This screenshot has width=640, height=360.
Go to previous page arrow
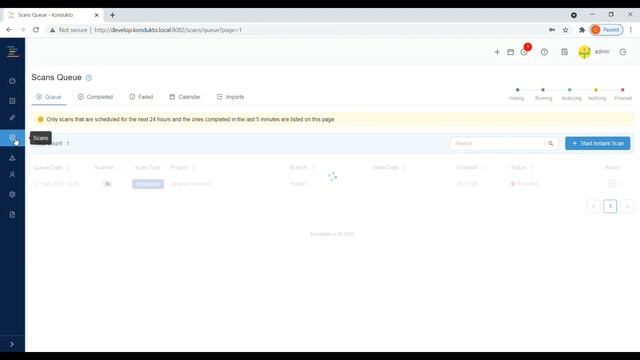[593, 206]
